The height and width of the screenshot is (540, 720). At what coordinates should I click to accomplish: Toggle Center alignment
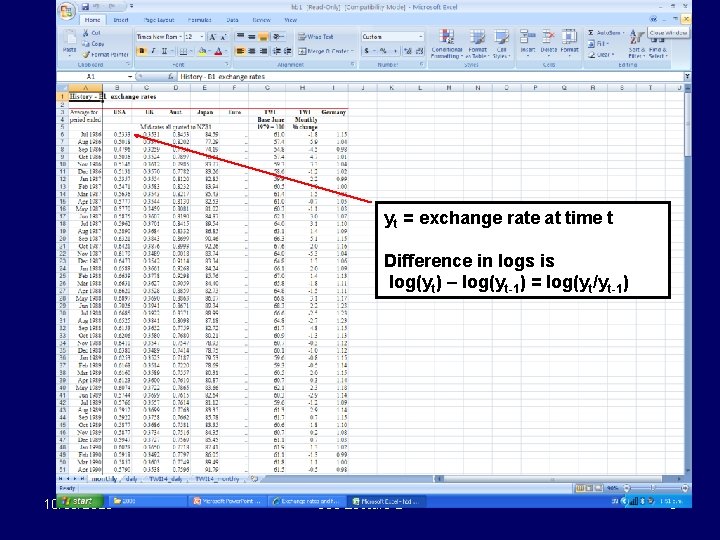pos(252,51)
